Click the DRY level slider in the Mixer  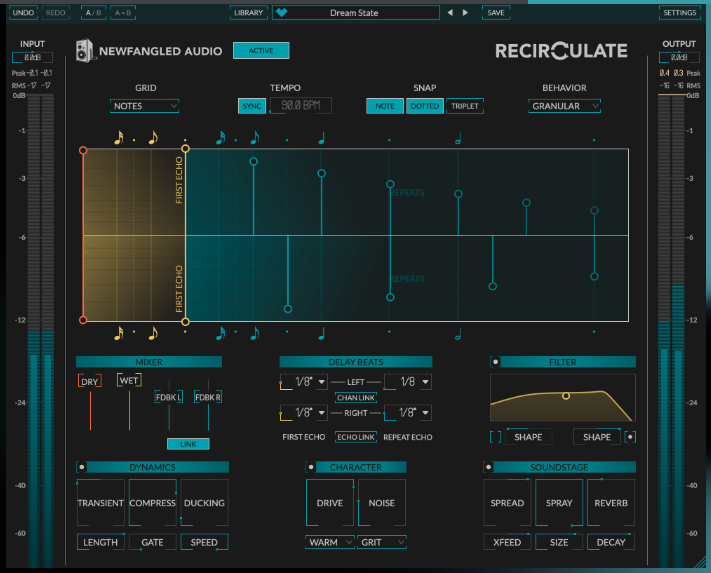click(90, 410)
